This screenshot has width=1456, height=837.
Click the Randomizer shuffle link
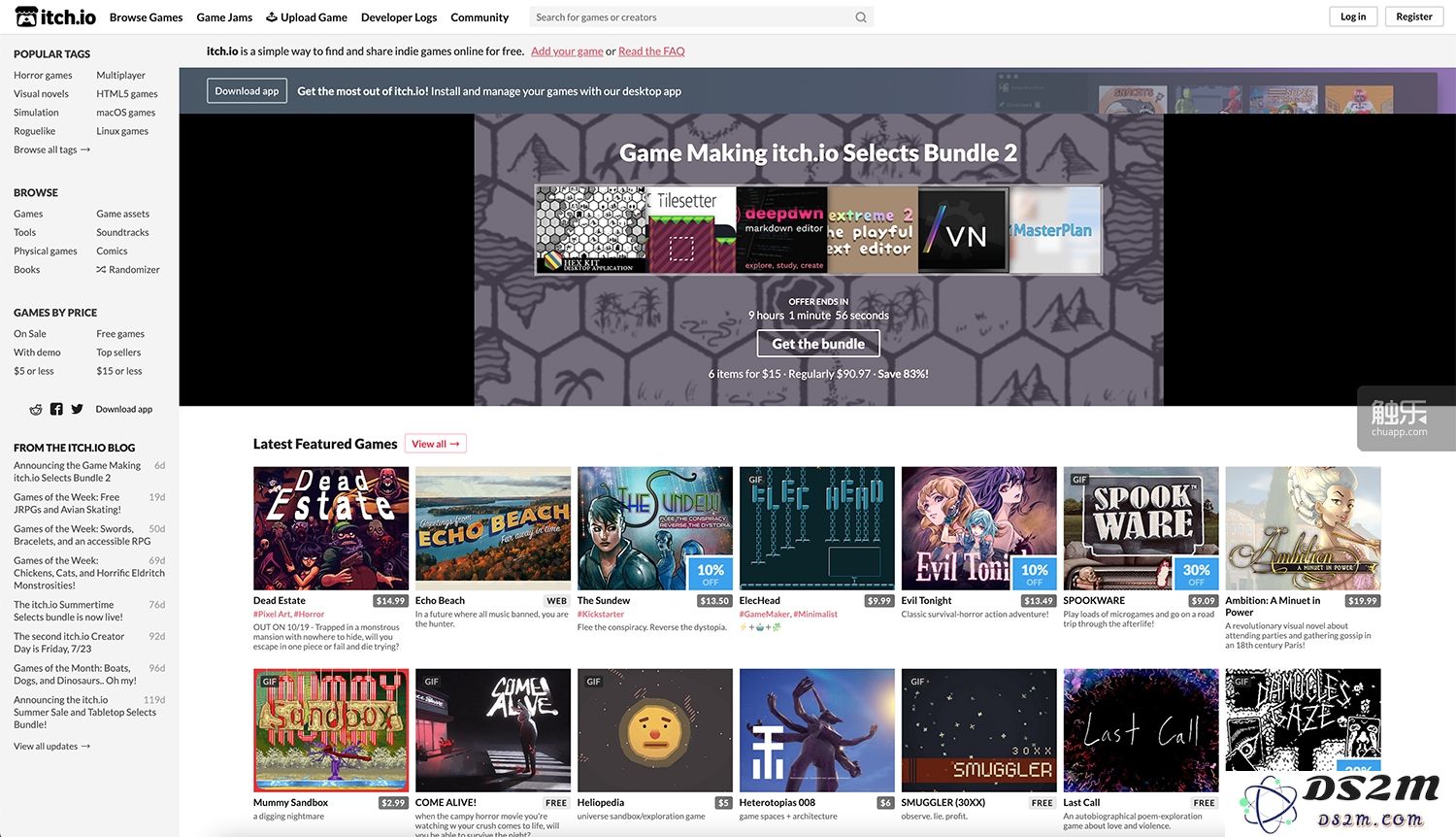[128, 270]
